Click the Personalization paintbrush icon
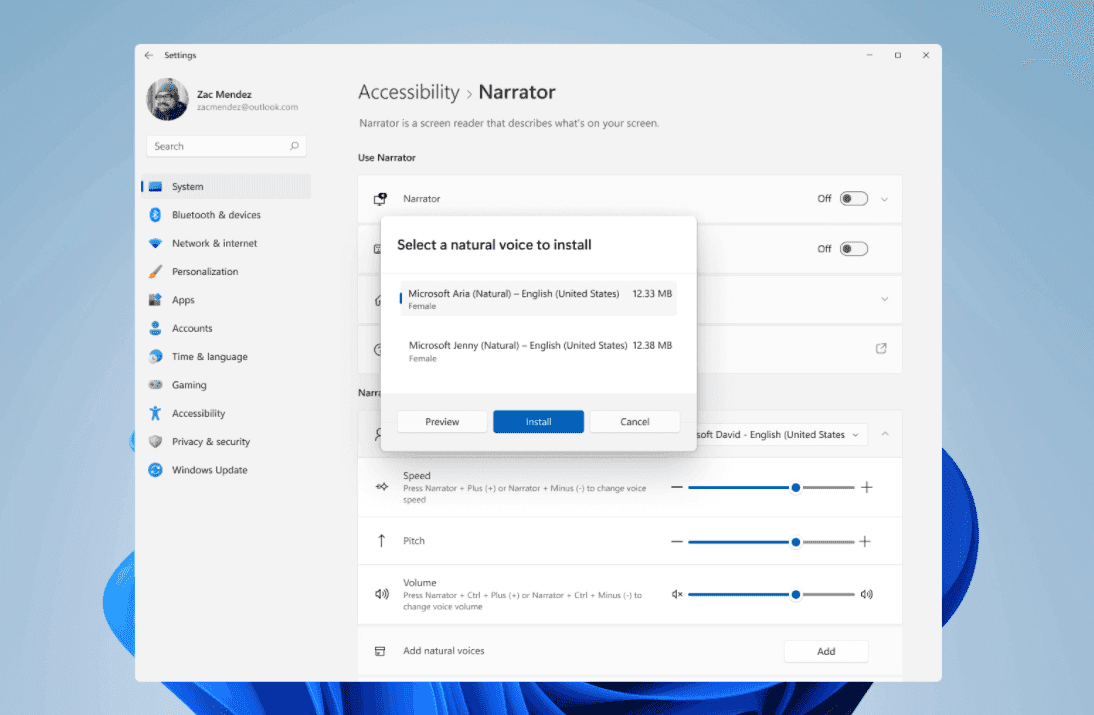1094x715 pixels. pyautogui.click(x=156, y=271)
